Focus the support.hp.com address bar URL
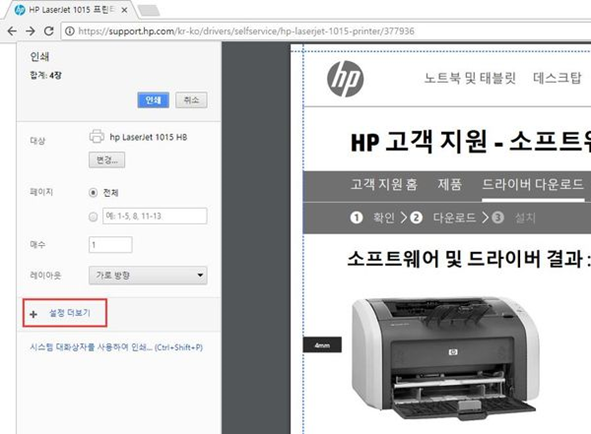Screen dimensions: 591x434 point(246,31)
